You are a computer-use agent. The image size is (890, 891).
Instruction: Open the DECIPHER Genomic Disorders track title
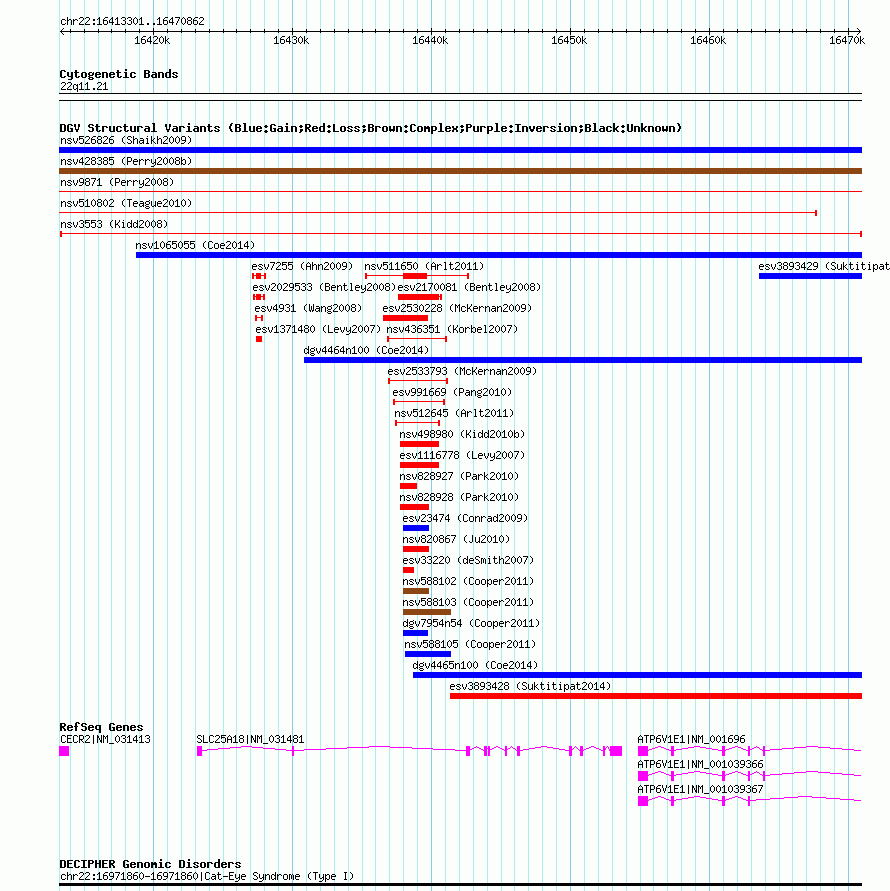click(150, 864)
